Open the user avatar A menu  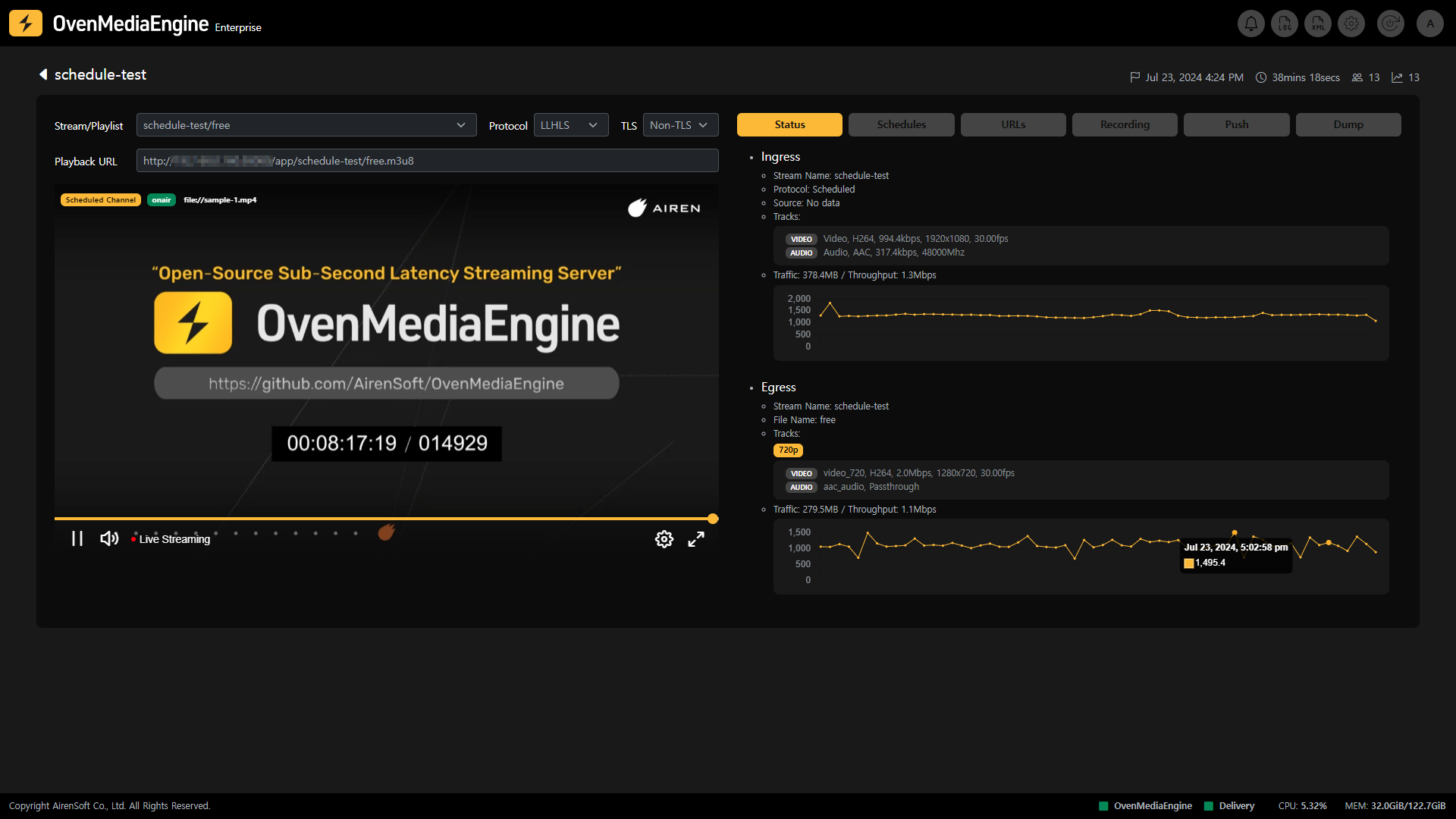tap(1430, 24)
